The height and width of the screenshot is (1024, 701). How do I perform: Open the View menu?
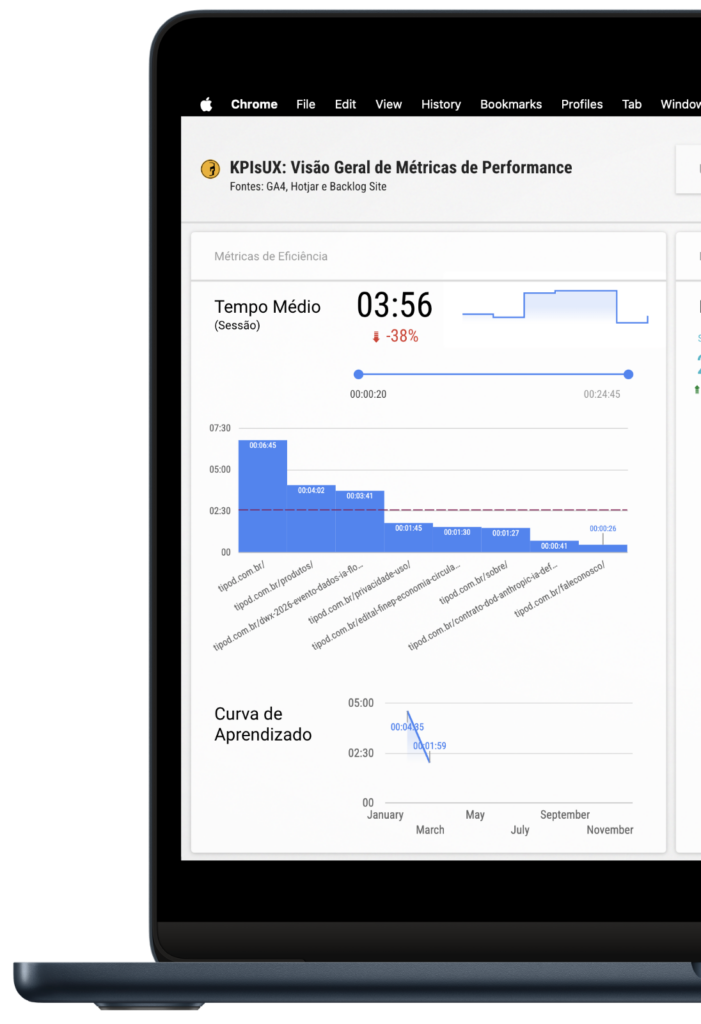coord(388,104)
